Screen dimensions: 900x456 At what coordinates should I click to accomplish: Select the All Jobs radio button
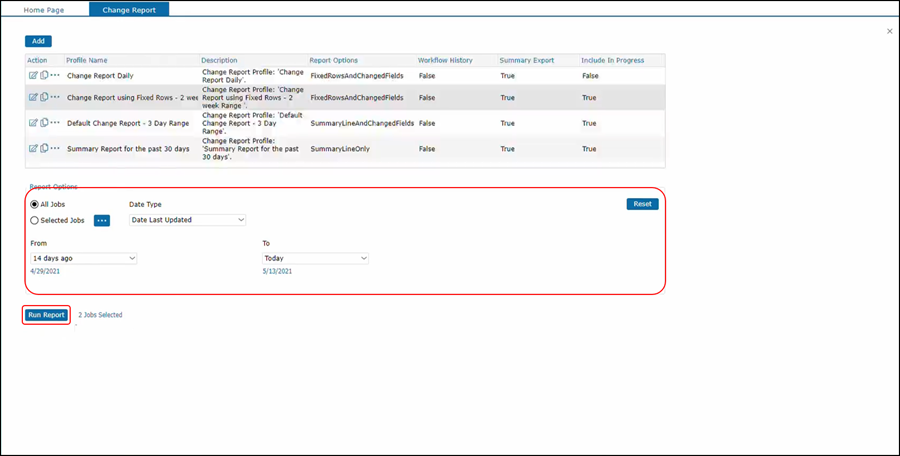coord(35,204)
